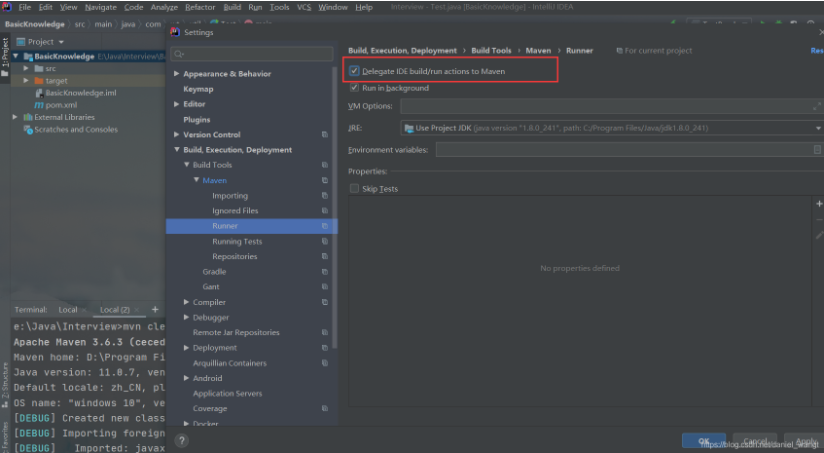Open Remote Jar Repositories settings
824x453 pixels.
(x=236, y=333)
